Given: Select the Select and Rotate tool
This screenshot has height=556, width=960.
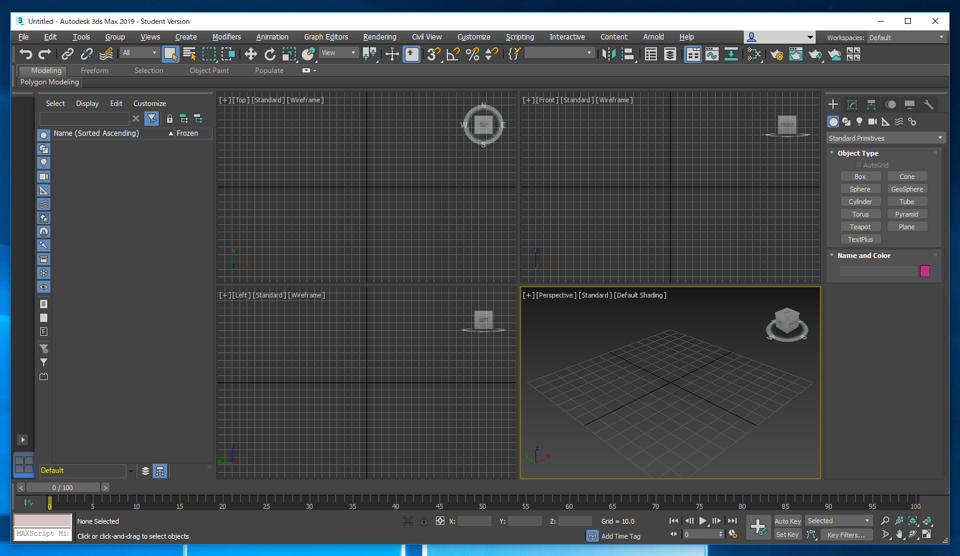Looking at the screenshot, I should (x=270, y=54).
